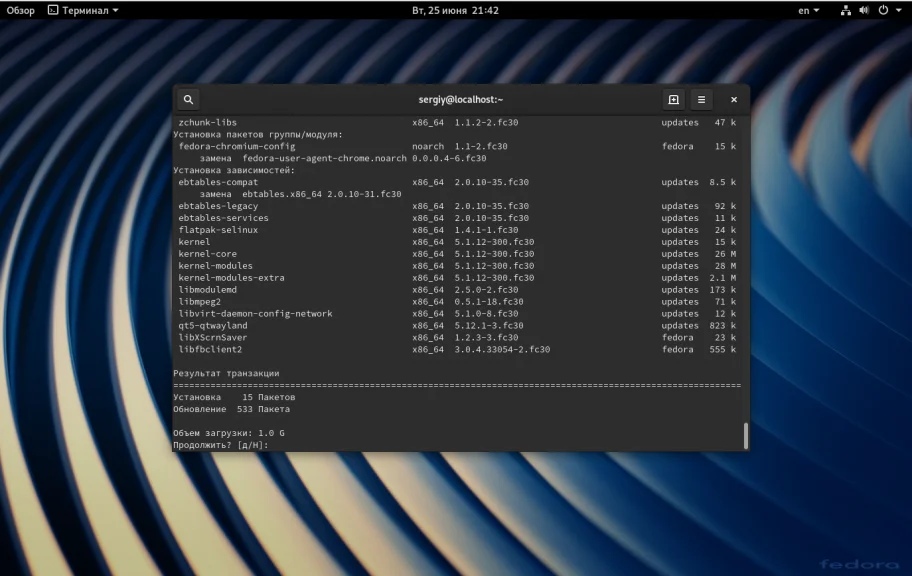Viewport: 912px width, 576px height.
Task: Click the kernel-modules-extra package line
Action: (231, 278)
